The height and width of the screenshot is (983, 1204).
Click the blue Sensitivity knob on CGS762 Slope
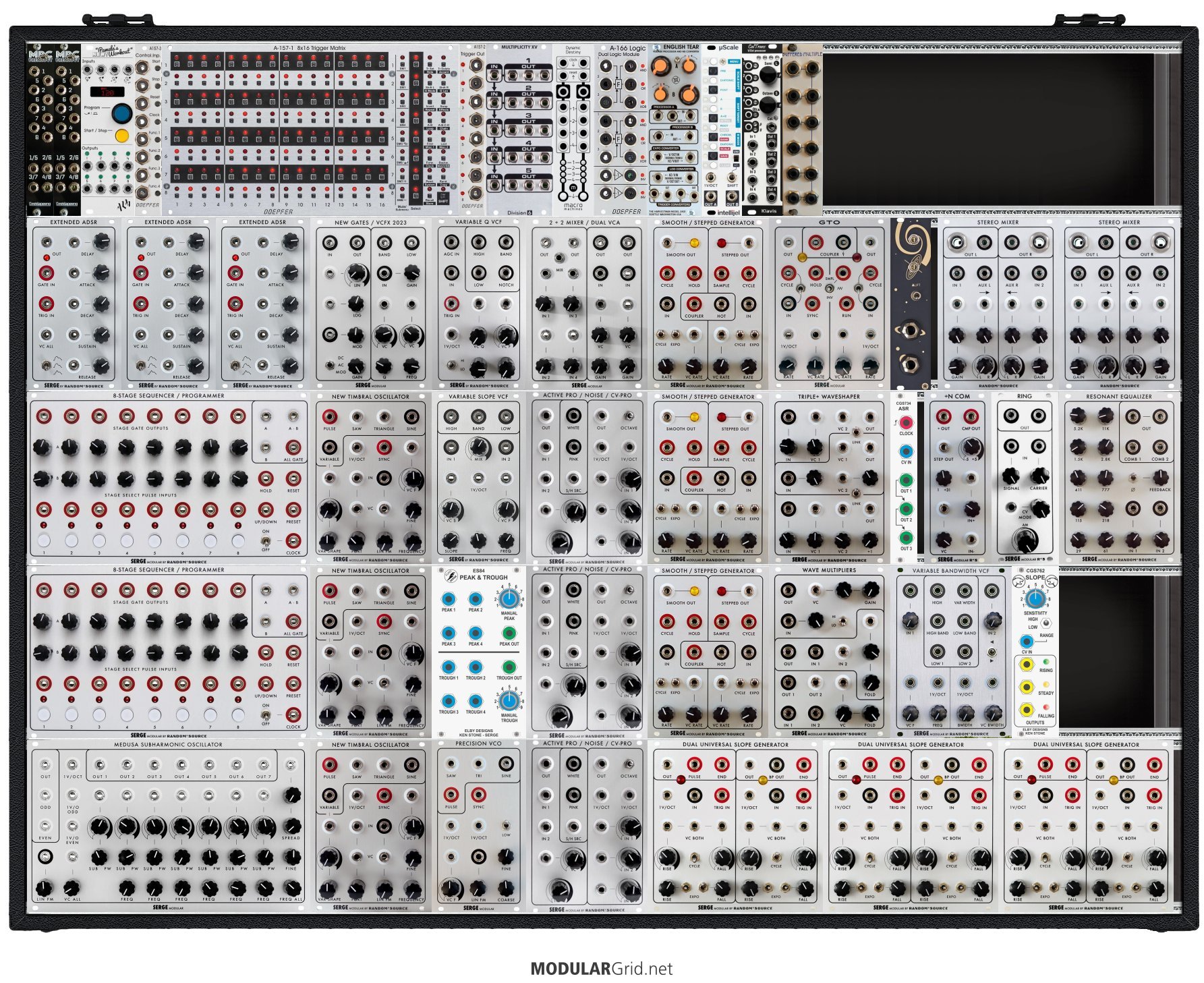[x=1035, y=598]
